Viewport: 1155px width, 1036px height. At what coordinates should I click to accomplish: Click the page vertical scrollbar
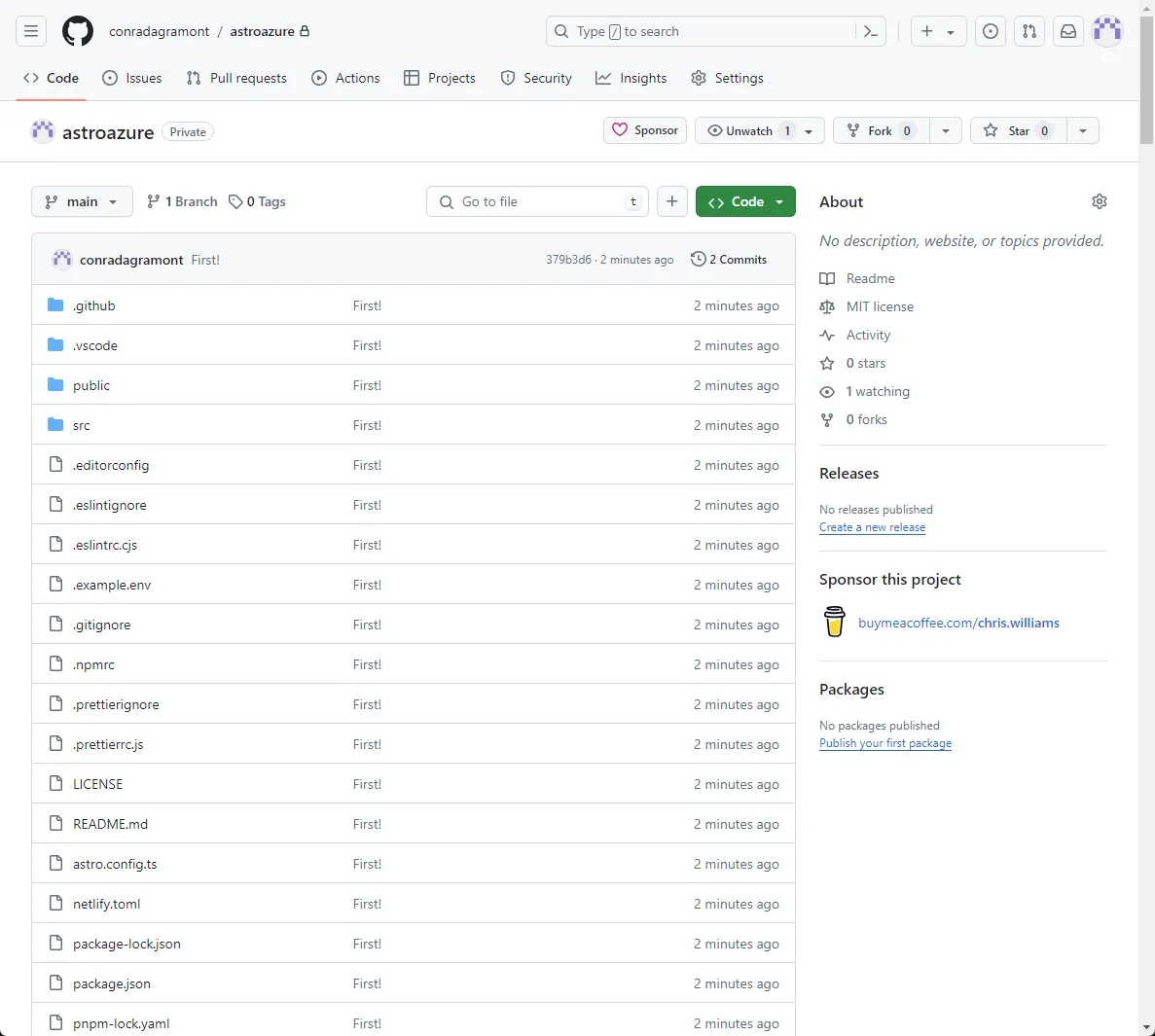click(1147, 81)
